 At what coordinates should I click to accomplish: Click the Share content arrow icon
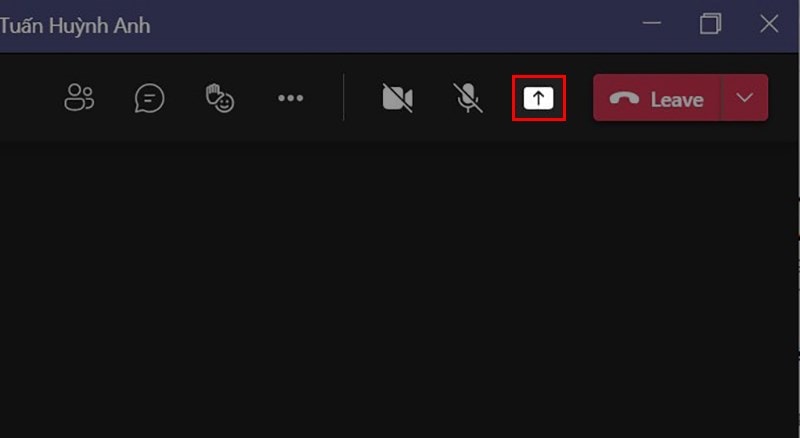pos(538,98)
